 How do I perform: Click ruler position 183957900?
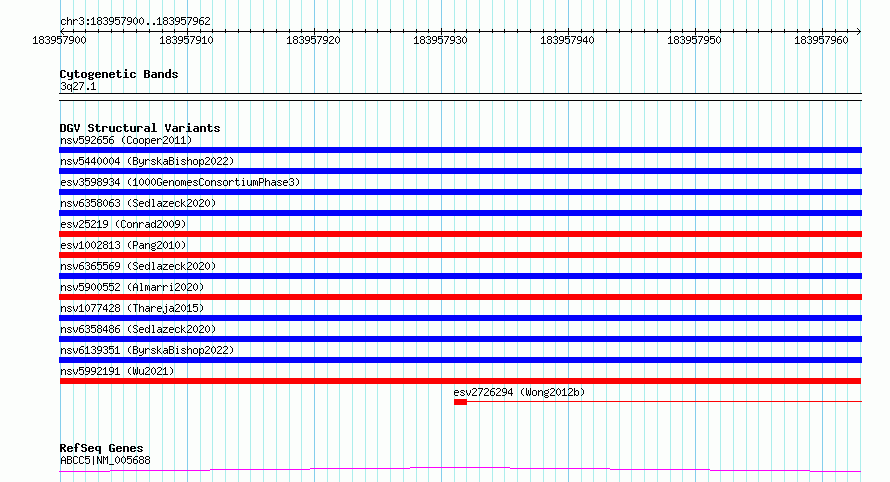coord(60,40)
